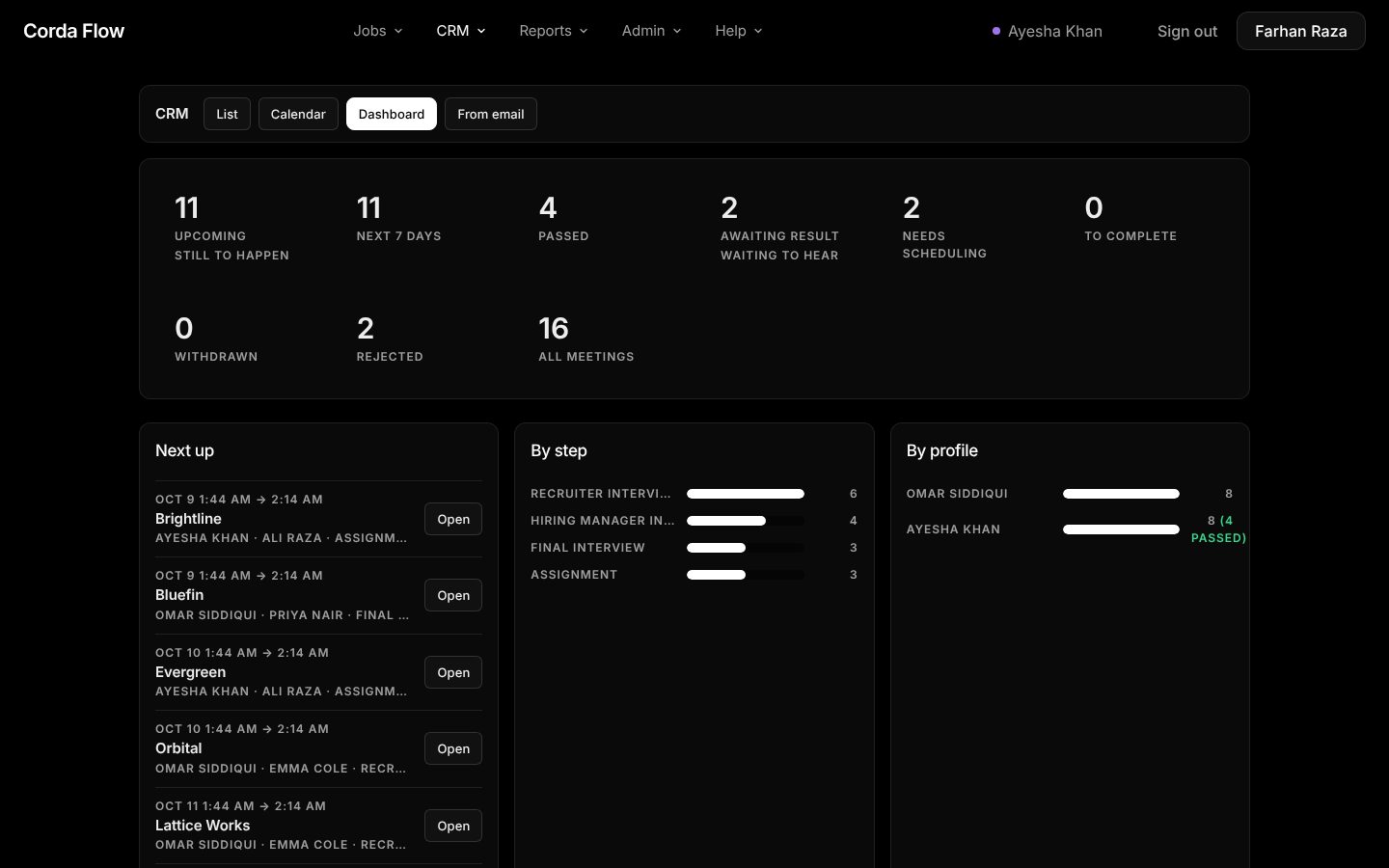Screen dimensions: 1389x868
Task: Switch to the List view tab
Action: point(227,114)
